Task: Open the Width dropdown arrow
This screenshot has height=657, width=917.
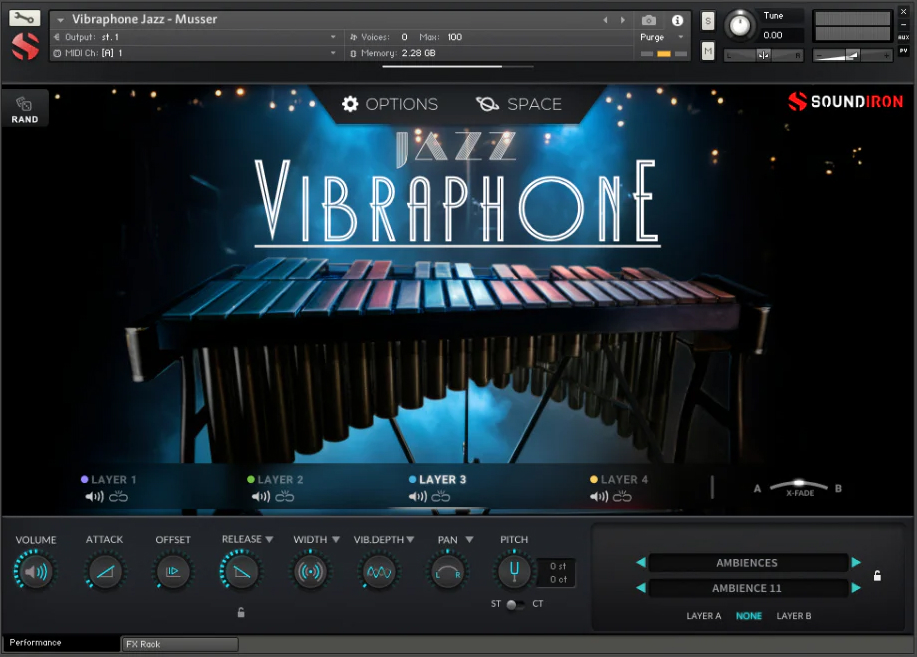Action: (x=336, y=539)
